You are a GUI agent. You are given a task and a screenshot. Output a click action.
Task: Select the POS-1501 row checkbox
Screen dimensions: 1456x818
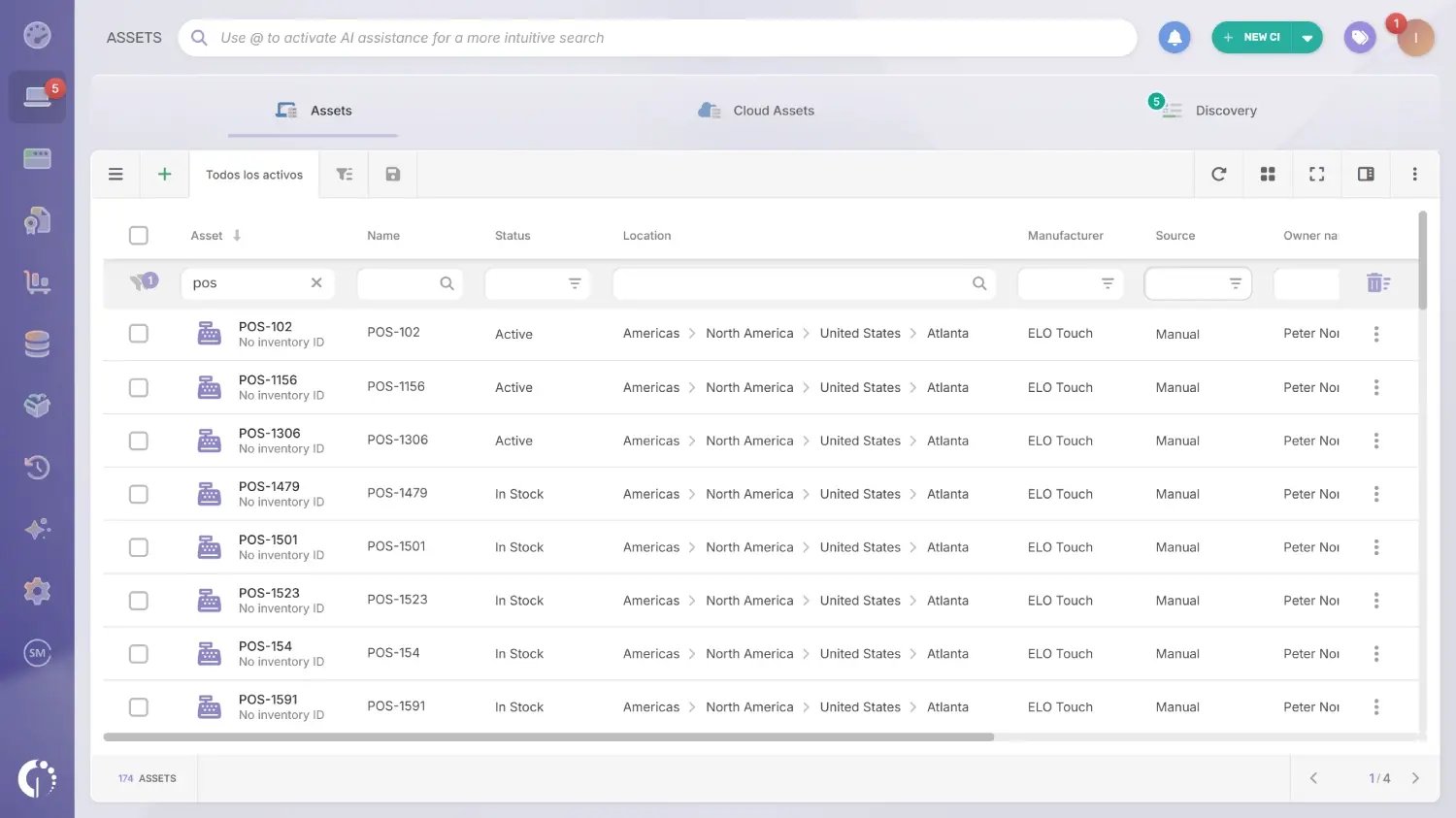pos(139,547)
